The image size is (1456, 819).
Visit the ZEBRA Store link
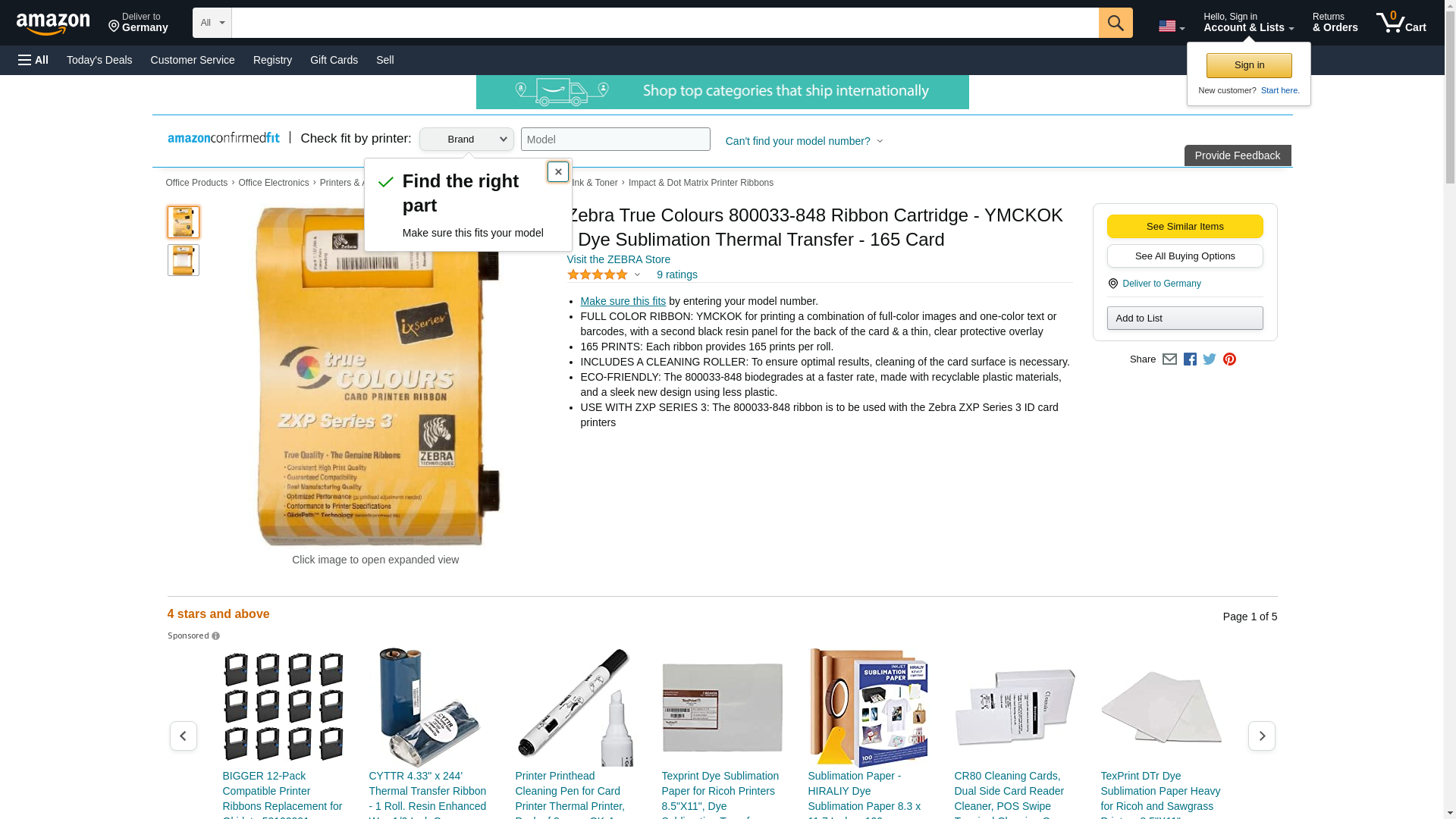coord(618,259)
